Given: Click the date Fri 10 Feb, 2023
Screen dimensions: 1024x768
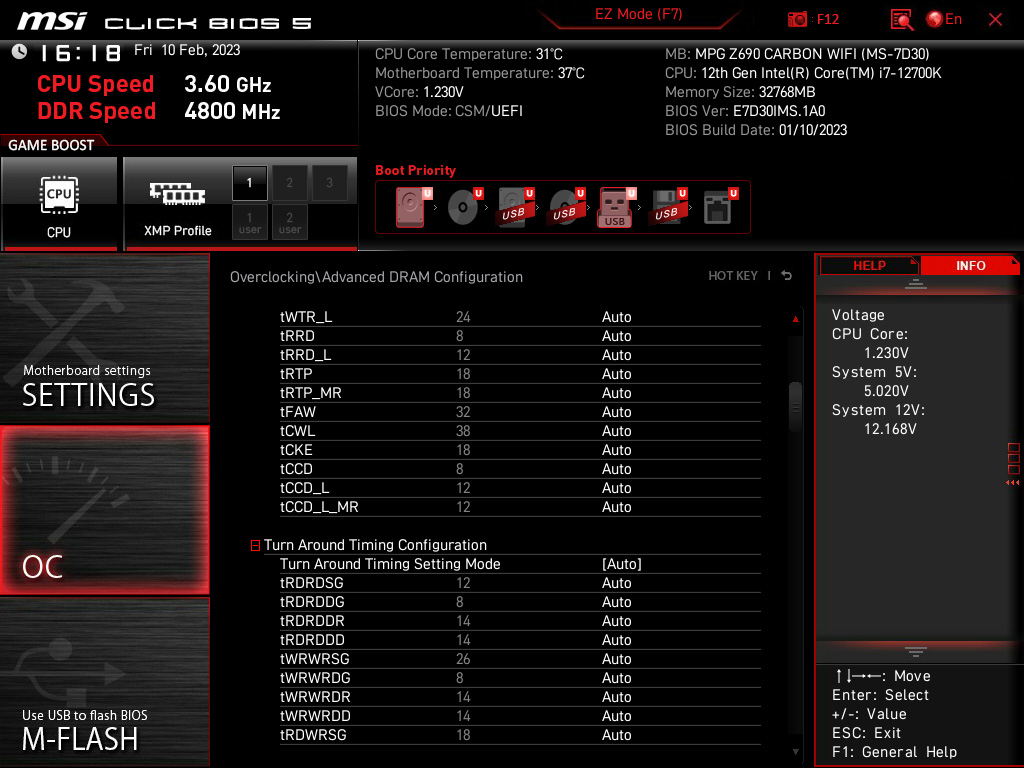Looking at the screenshot, I should click(187, 50).
